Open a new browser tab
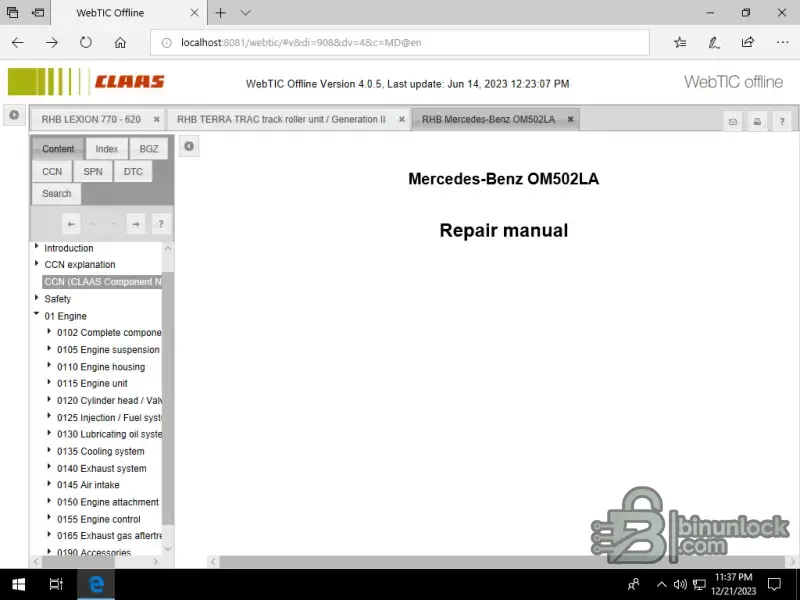 pos(220,13)
